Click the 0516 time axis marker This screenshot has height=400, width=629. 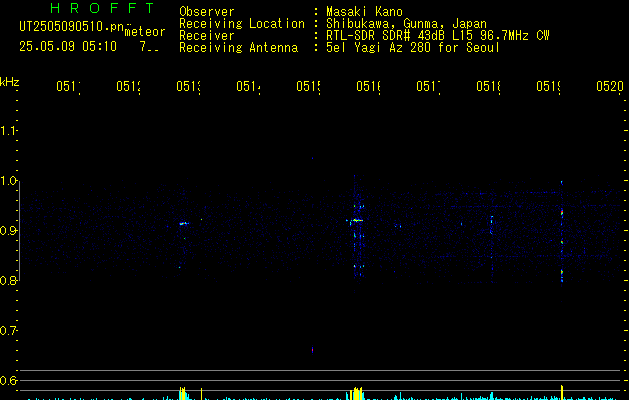tap(368, 86)
